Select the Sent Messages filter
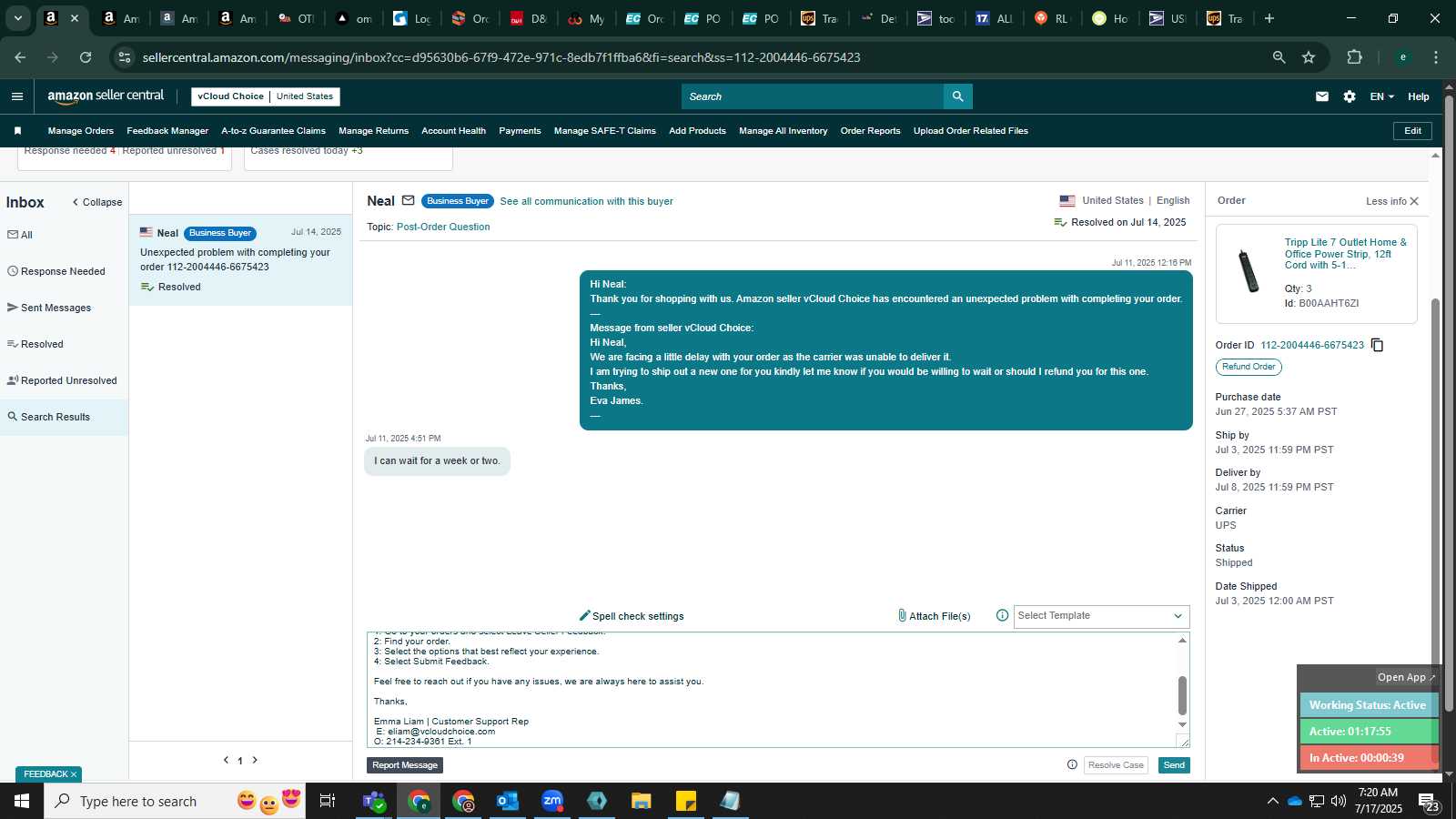1456x819 pixels. click(64, 308)
